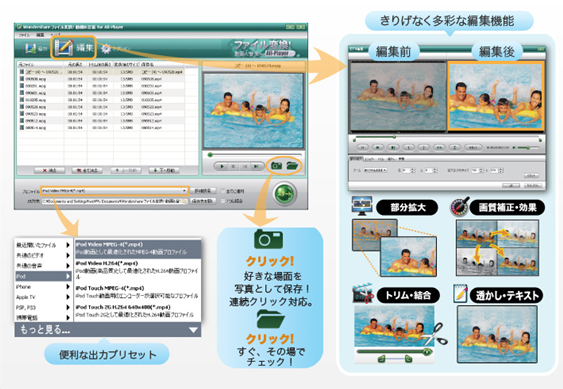Click もっと見る... to show more presets
563x389 pixels.
click(108, 329)
